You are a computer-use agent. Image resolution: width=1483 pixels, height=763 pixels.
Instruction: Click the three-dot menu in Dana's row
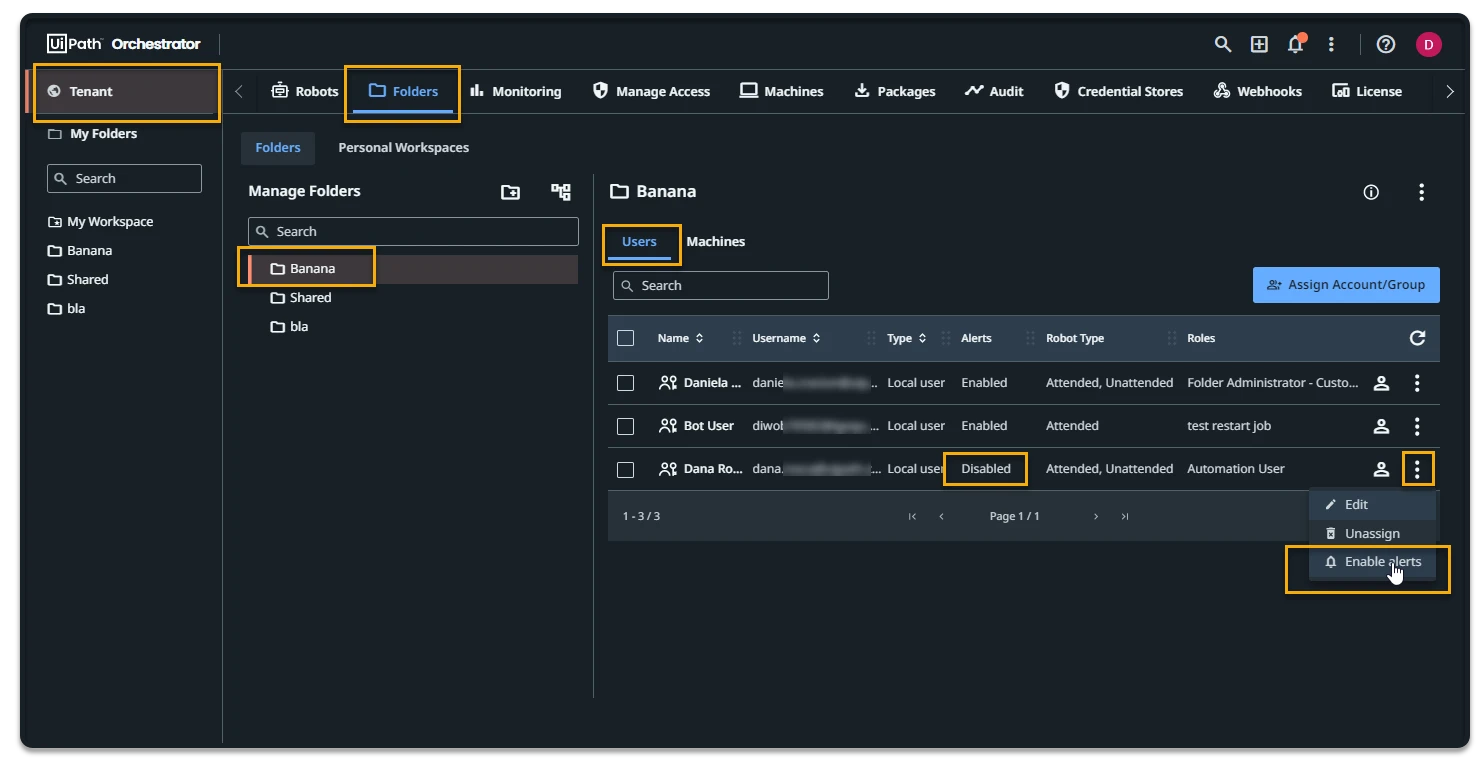tap(1417, 469)
